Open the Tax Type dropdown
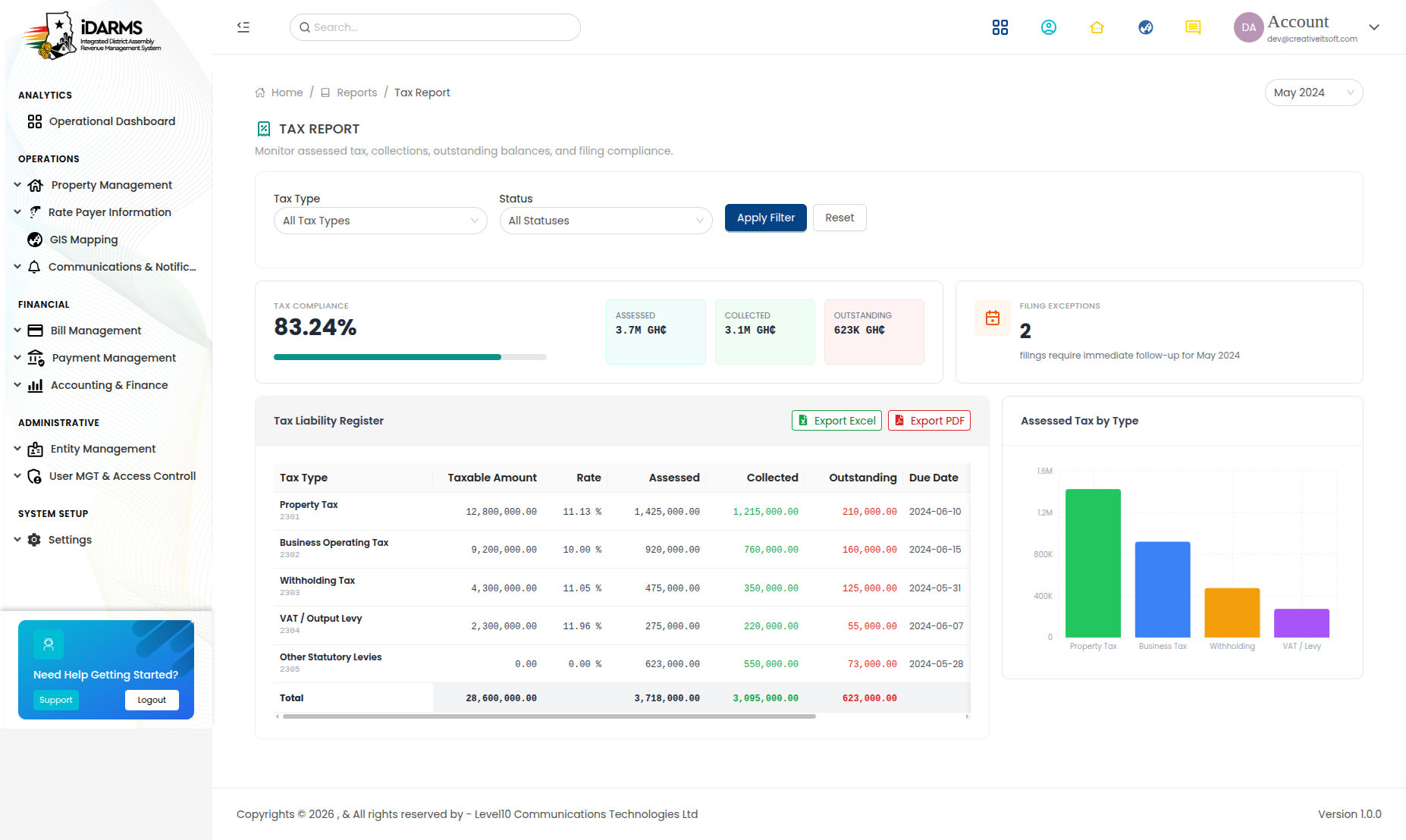This screenshot has height=840, width=1406. point(380,221)
